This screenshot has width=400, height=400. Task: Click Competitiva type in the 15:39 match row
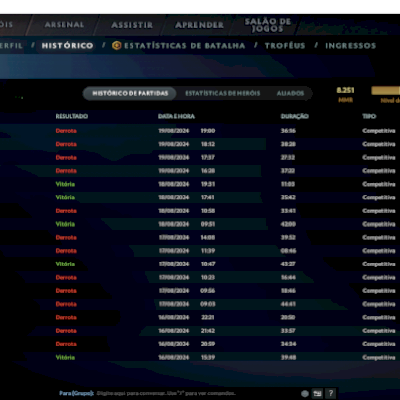pos(379,357)
